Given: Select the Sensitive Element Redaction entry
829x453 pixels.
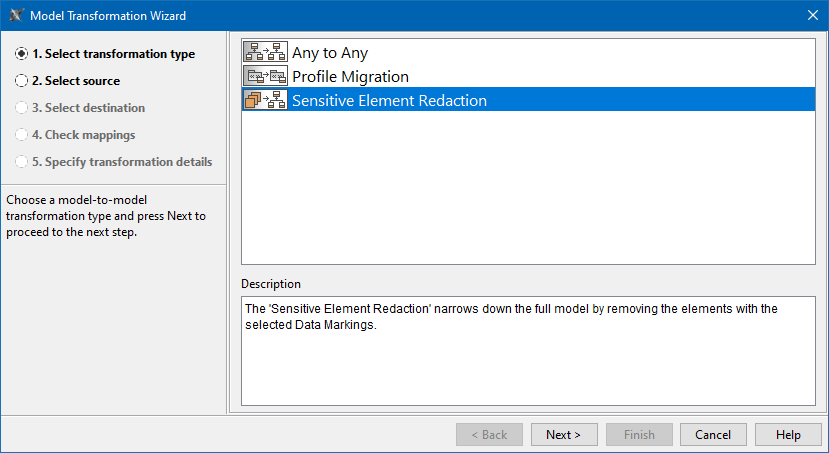Looking at the screenshot, I should [389, 100].
